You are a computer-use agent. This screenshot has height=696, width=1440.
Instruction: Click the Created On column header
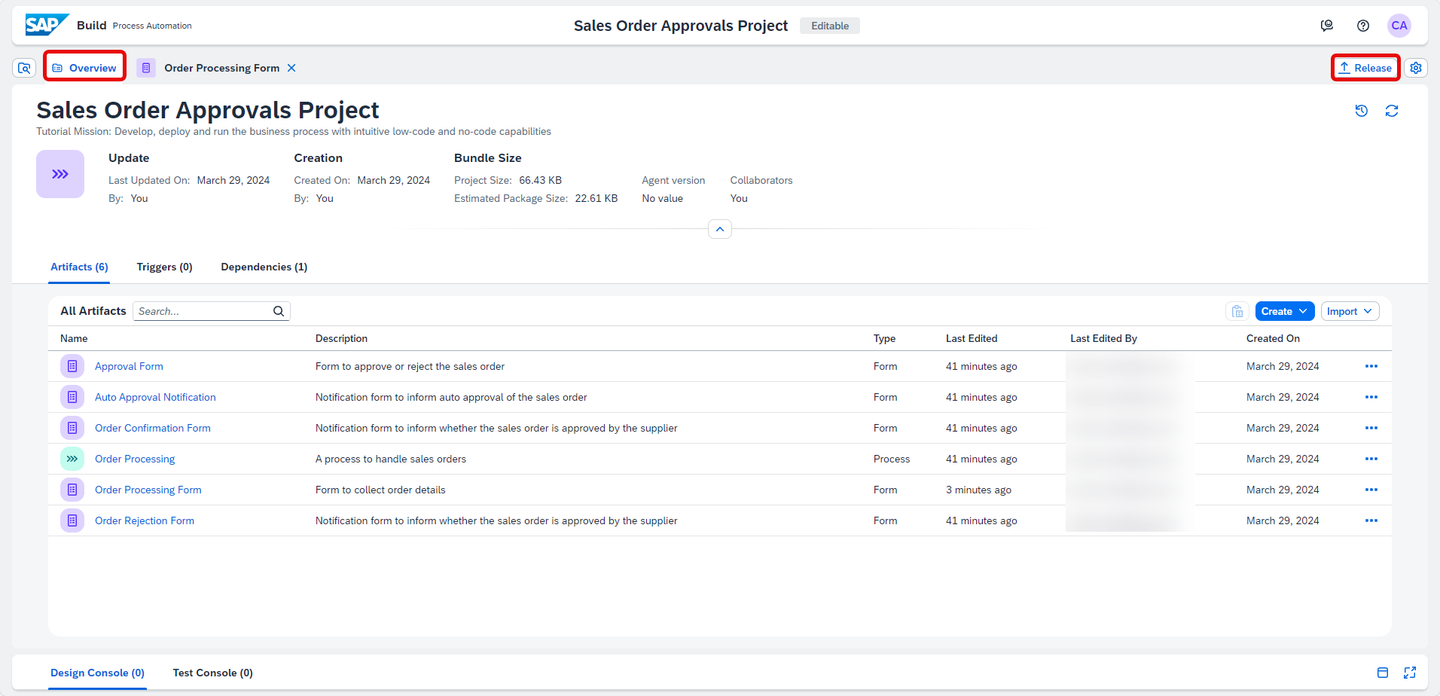point(1273,339)
